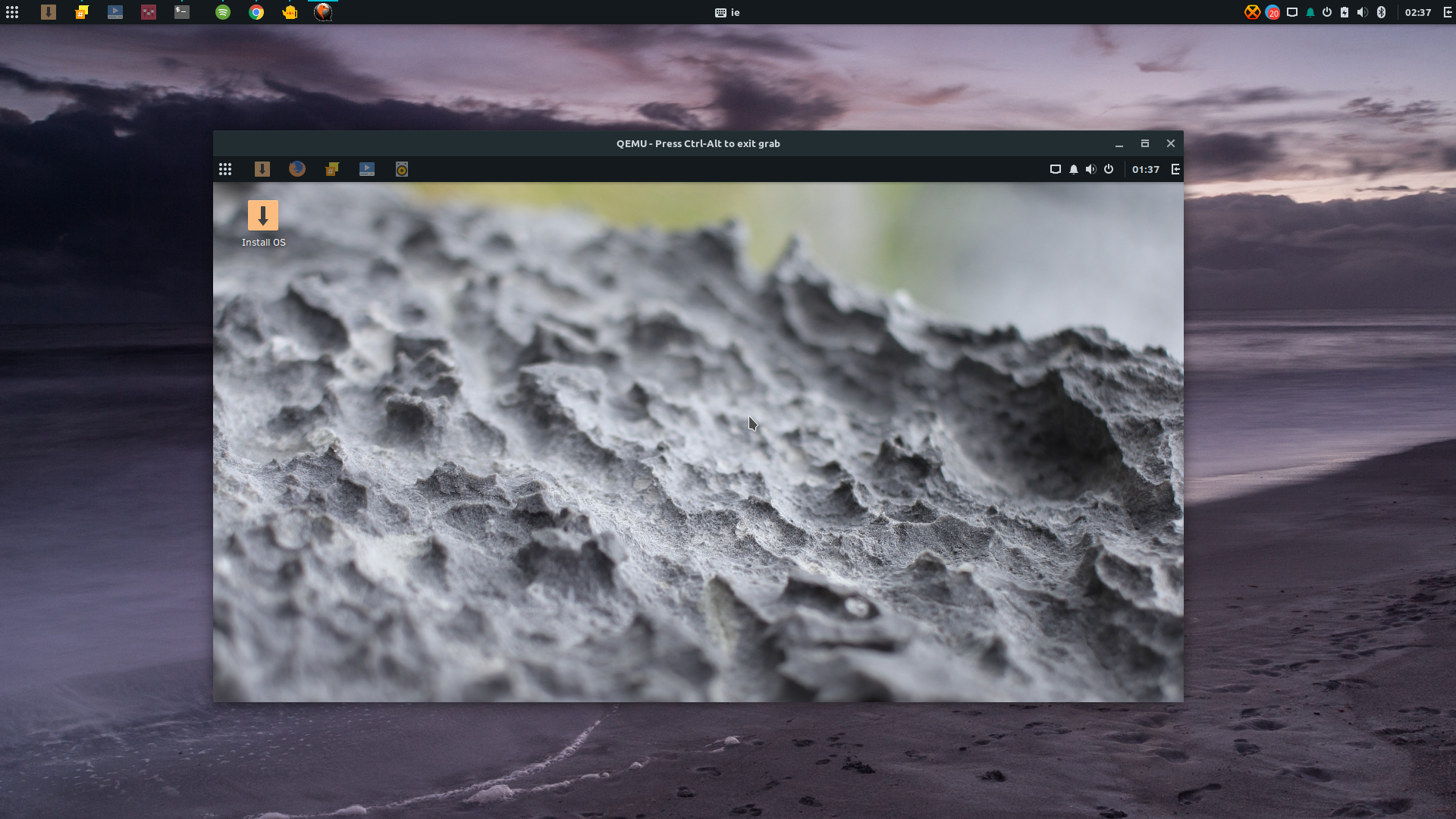
Task: Click the guest clock showing 01:37
Action: pyautogui.click(x=1146, y=169)
